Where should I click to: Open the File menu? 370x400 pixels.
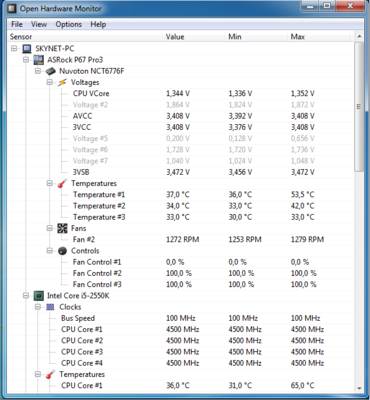click(x=17, y=24)
